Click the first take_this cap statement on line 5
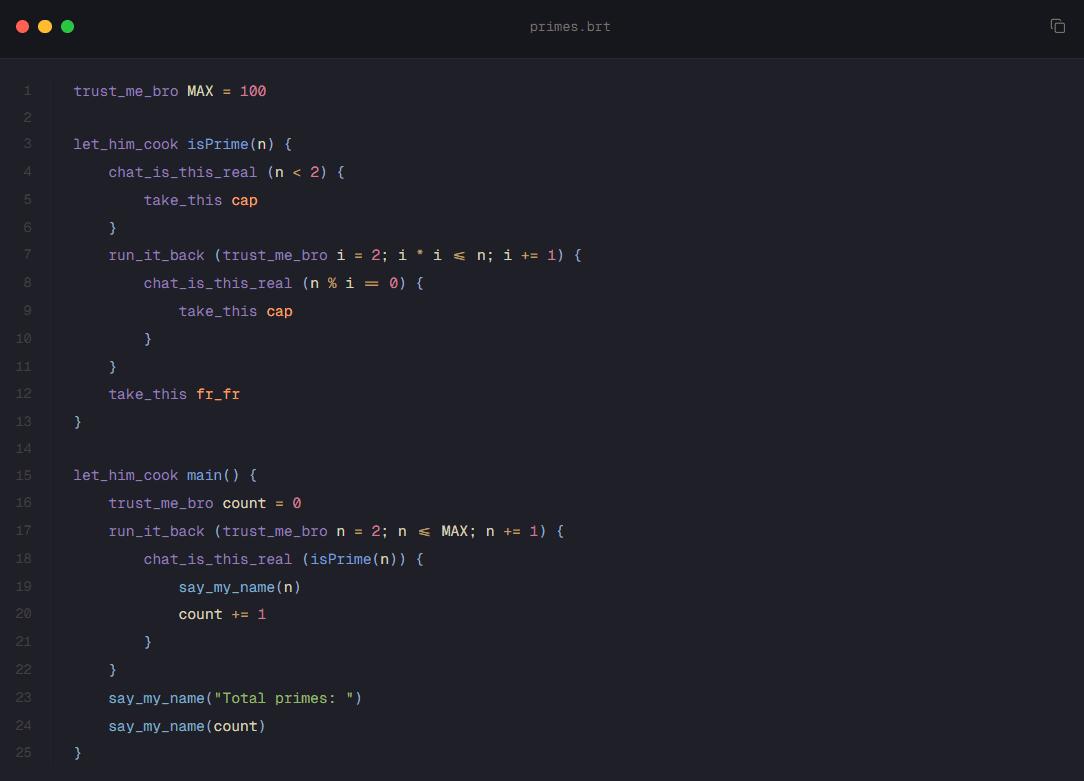Screen dimensions: 1084x781 coord(200,200)
